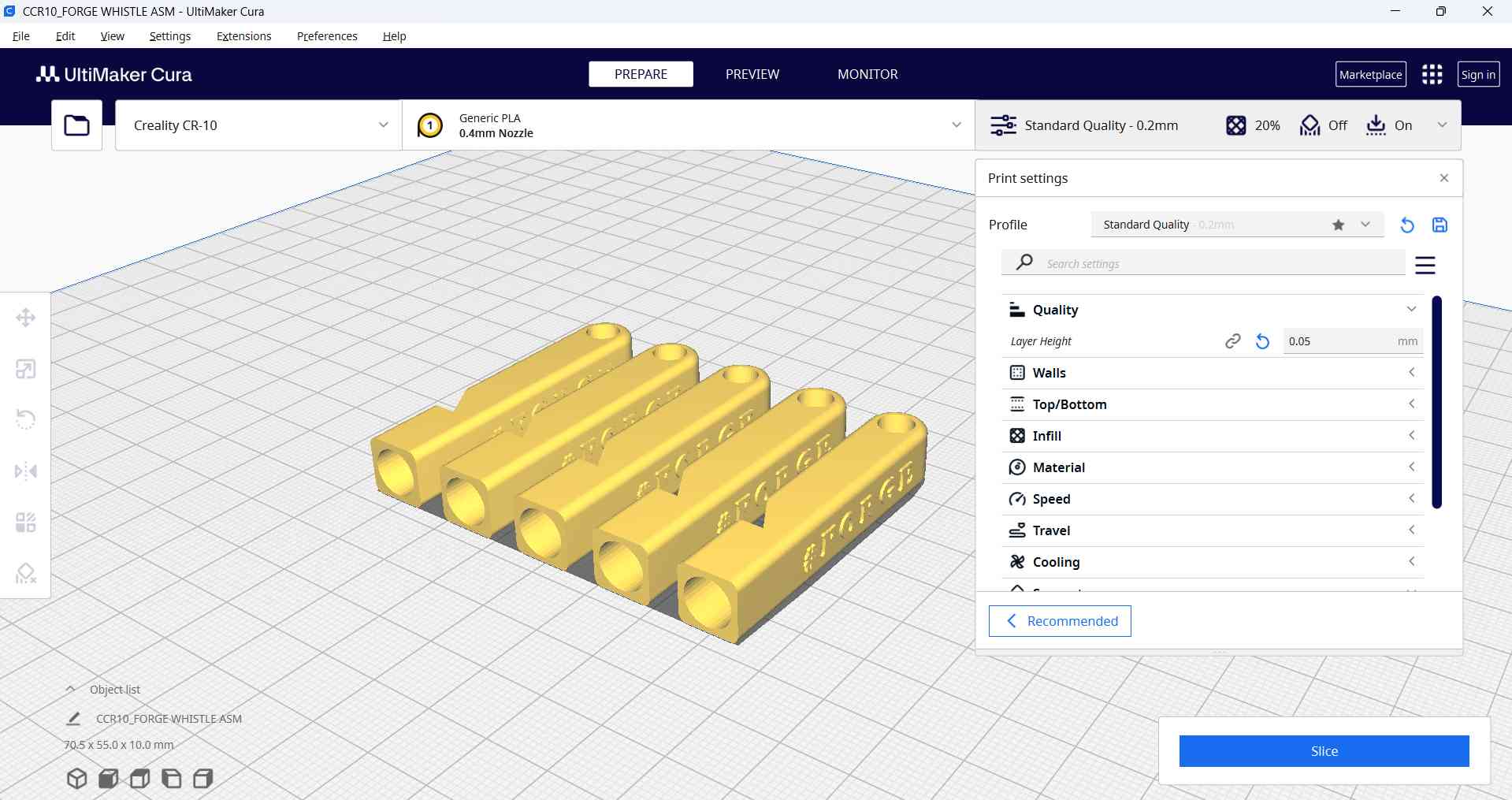The height and width of the screenshot is (800, 1512).
Task: Click the Slice button
Action: [x=1324, y=751]
